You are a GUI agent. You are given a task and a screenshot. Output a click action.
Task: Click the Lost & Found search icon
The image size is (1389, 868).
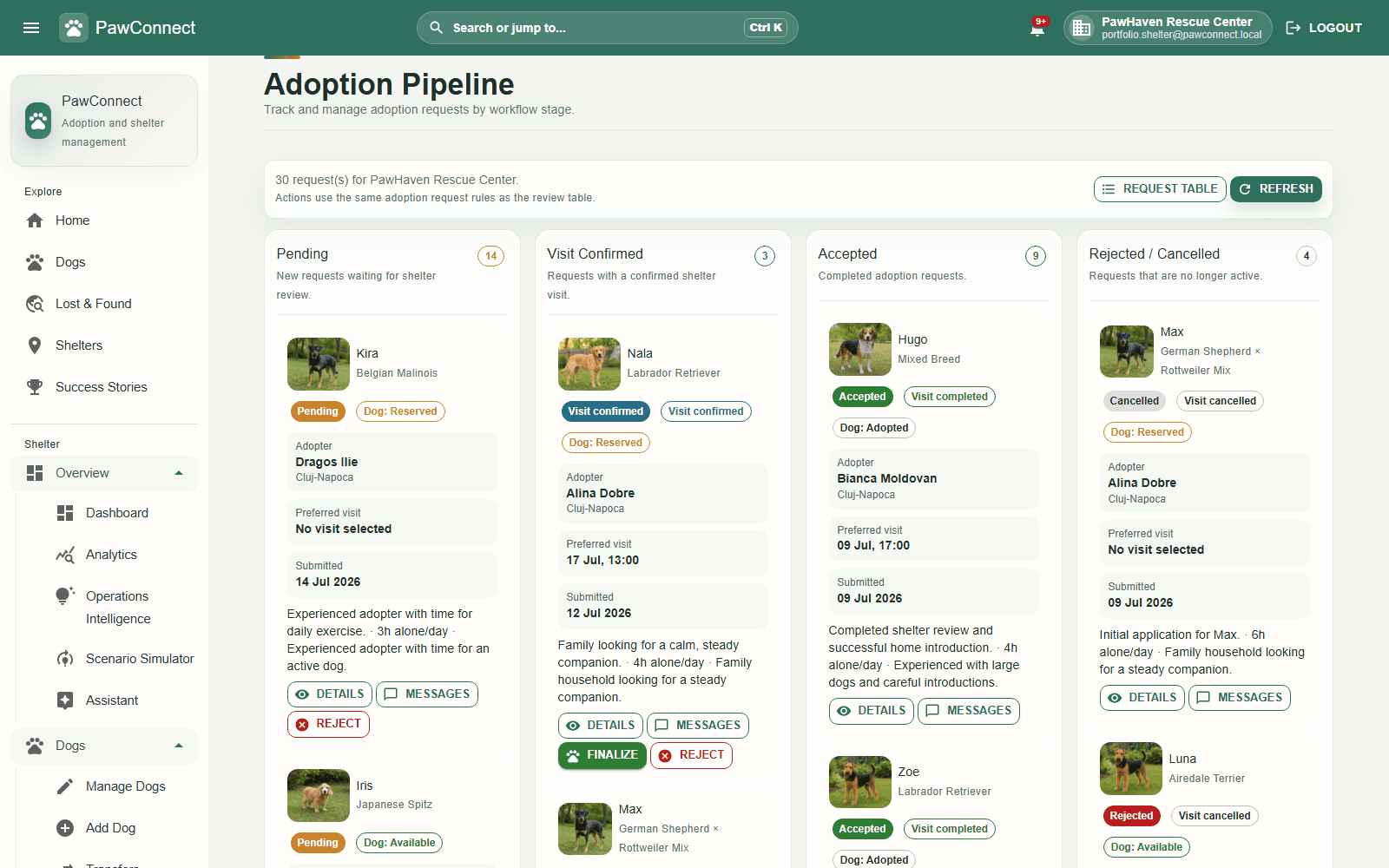[x=35, y=304]
